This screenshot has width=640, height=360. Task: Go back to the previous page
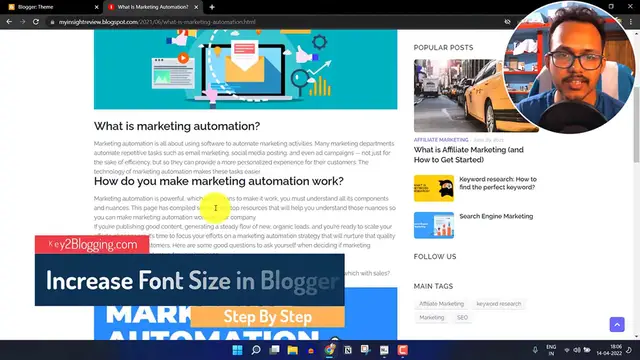click(9, 22)
